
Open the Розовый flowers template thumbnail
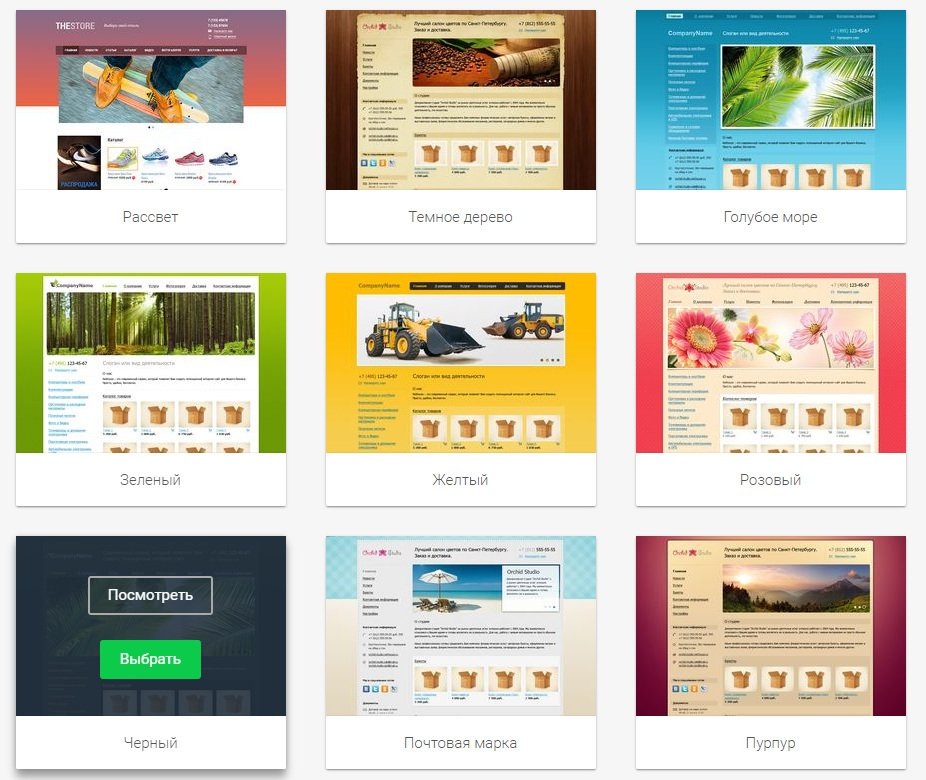point(771,363)
